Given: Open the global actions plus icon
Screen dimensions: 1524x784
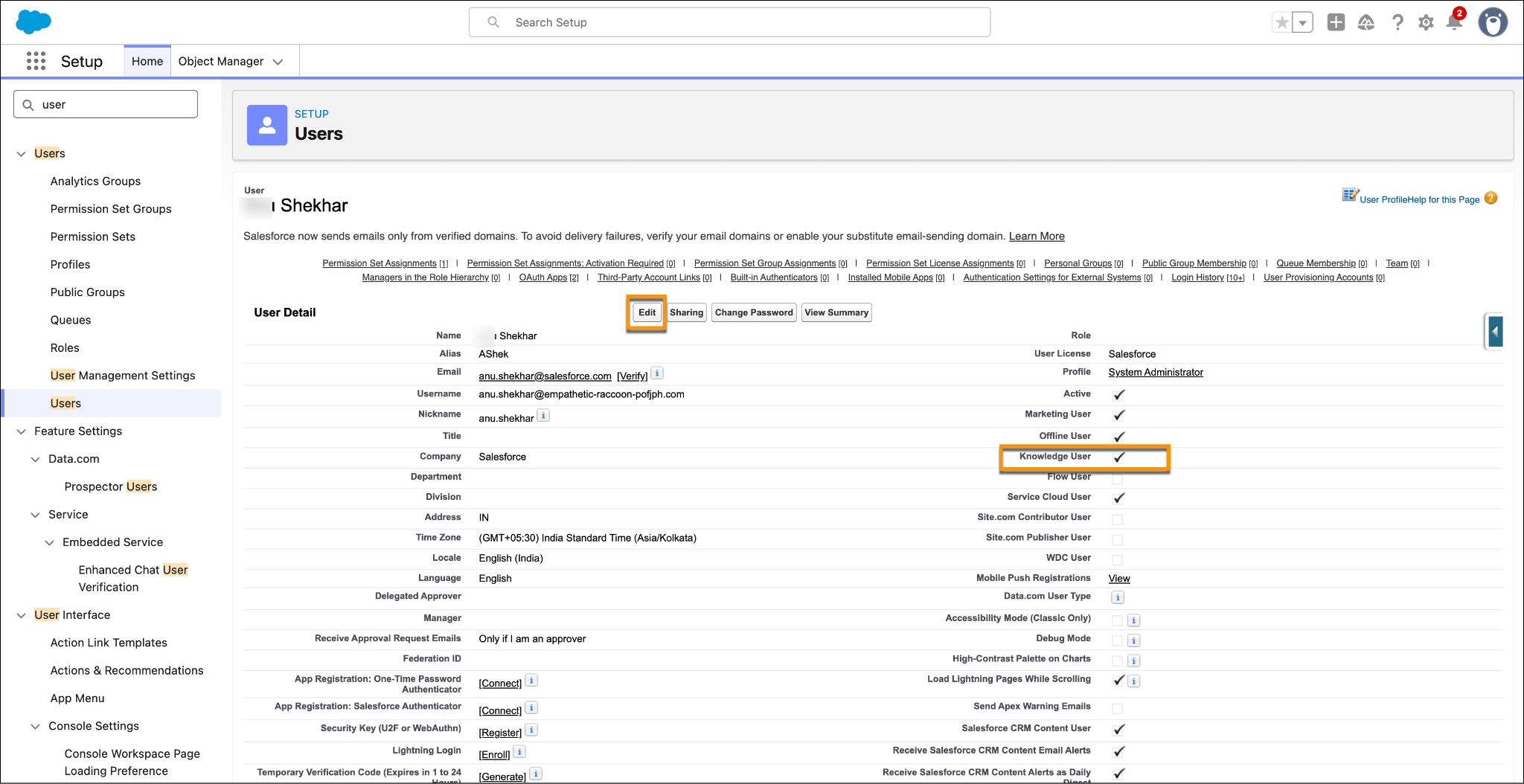Looking at the screenshot, I should (1336, 22).
